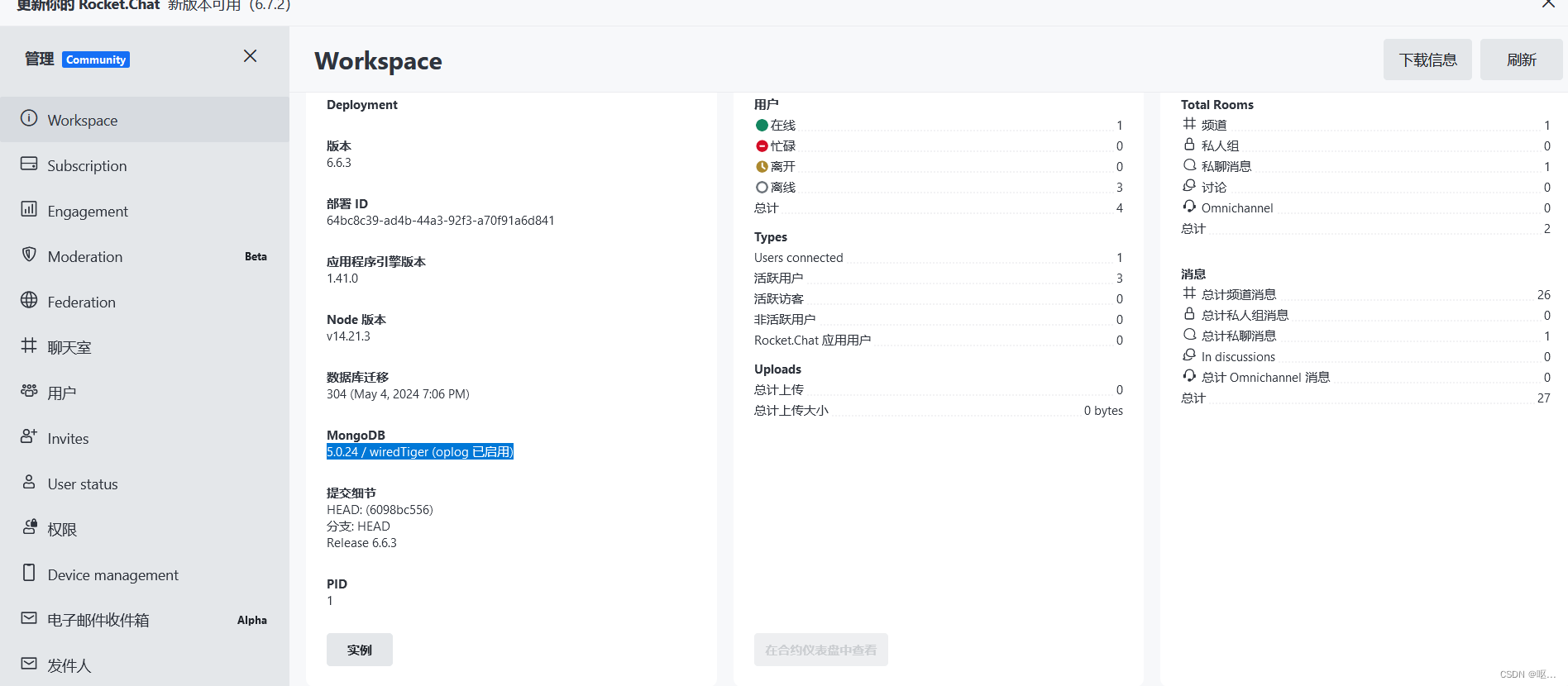Click the 电子邮件收件箱 mail icon
The image size is (1568, 686).
[x=29, y=618]
